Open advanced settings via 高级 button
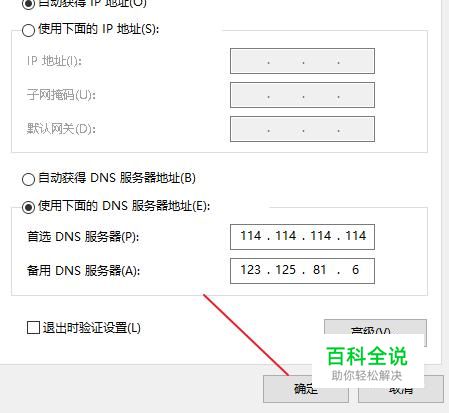 [x=375, y=328]
